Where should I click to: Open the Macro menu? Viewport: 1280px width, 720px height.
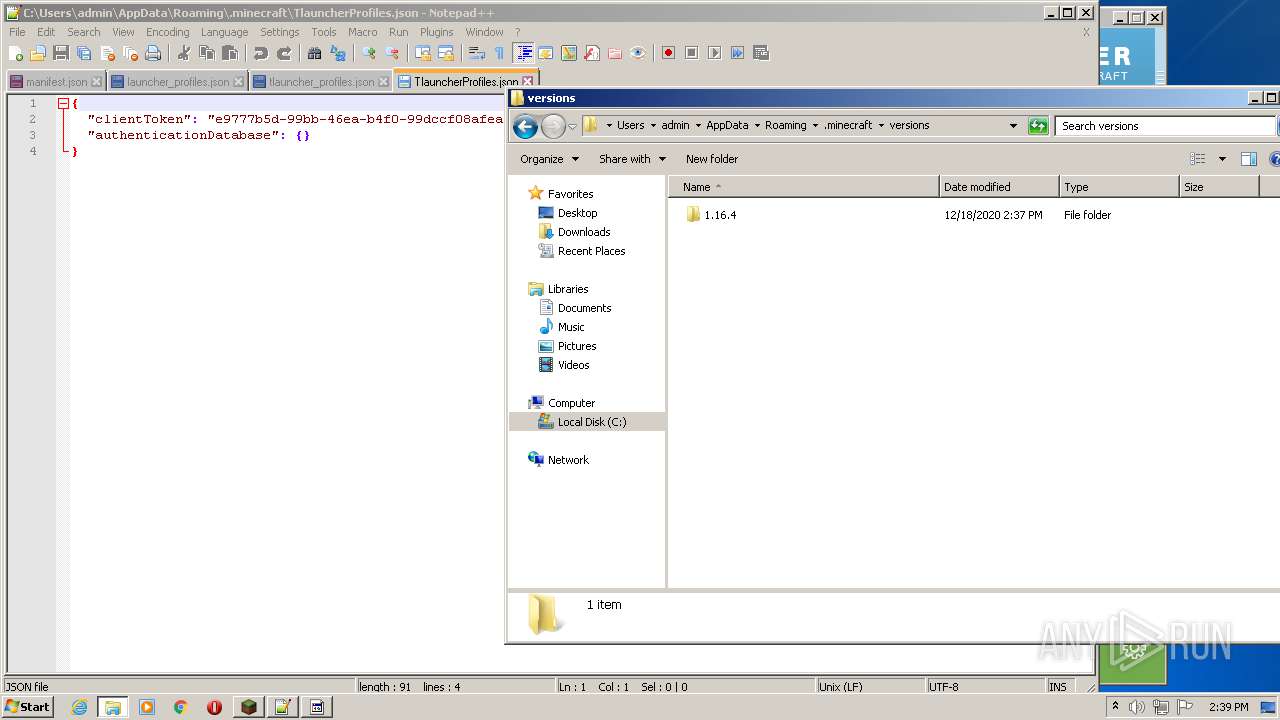[362, 32]
